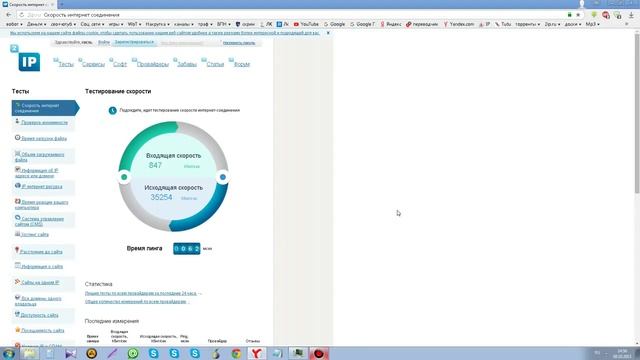The image size is (640, 360).
Task: Open the downloads arrow icon in toolbar
Action: pos(631,15)
